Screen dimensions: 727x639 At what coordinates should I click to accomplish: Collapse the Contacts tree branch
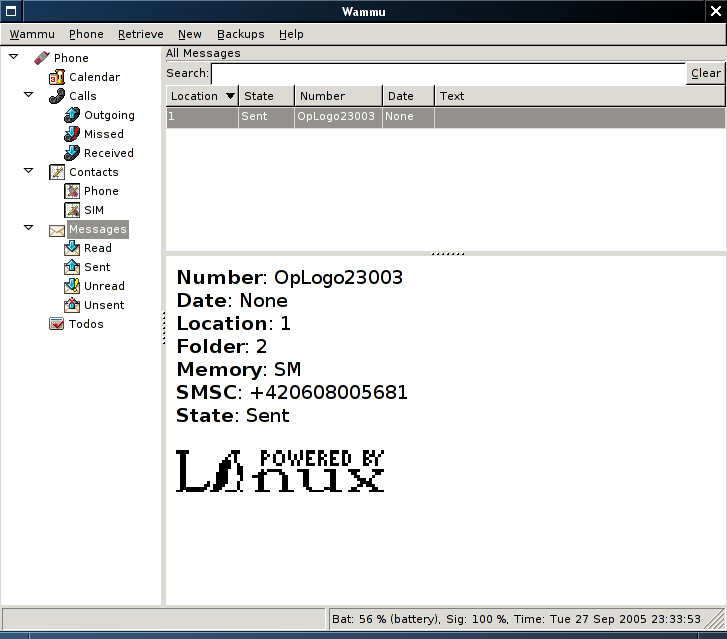pyautogui.click(x=28, y=171)
